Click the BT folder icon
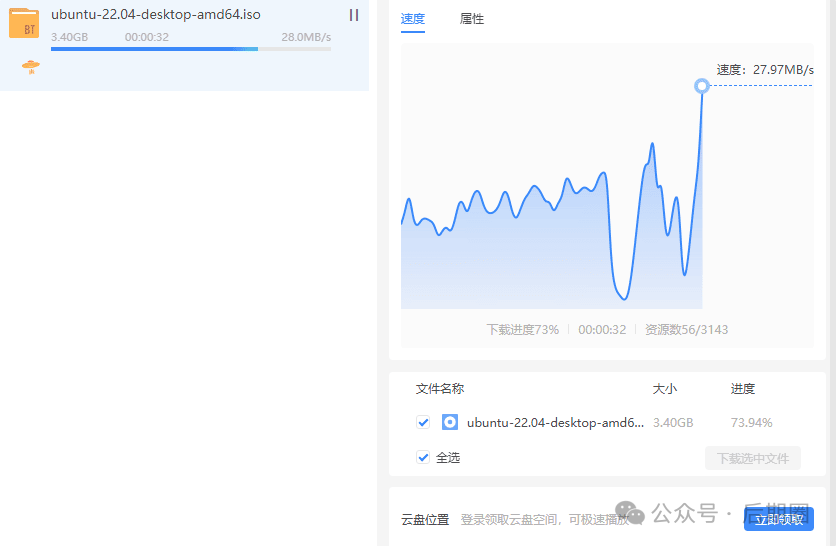Viewport: 836px width, 546px height. point(24,23)
